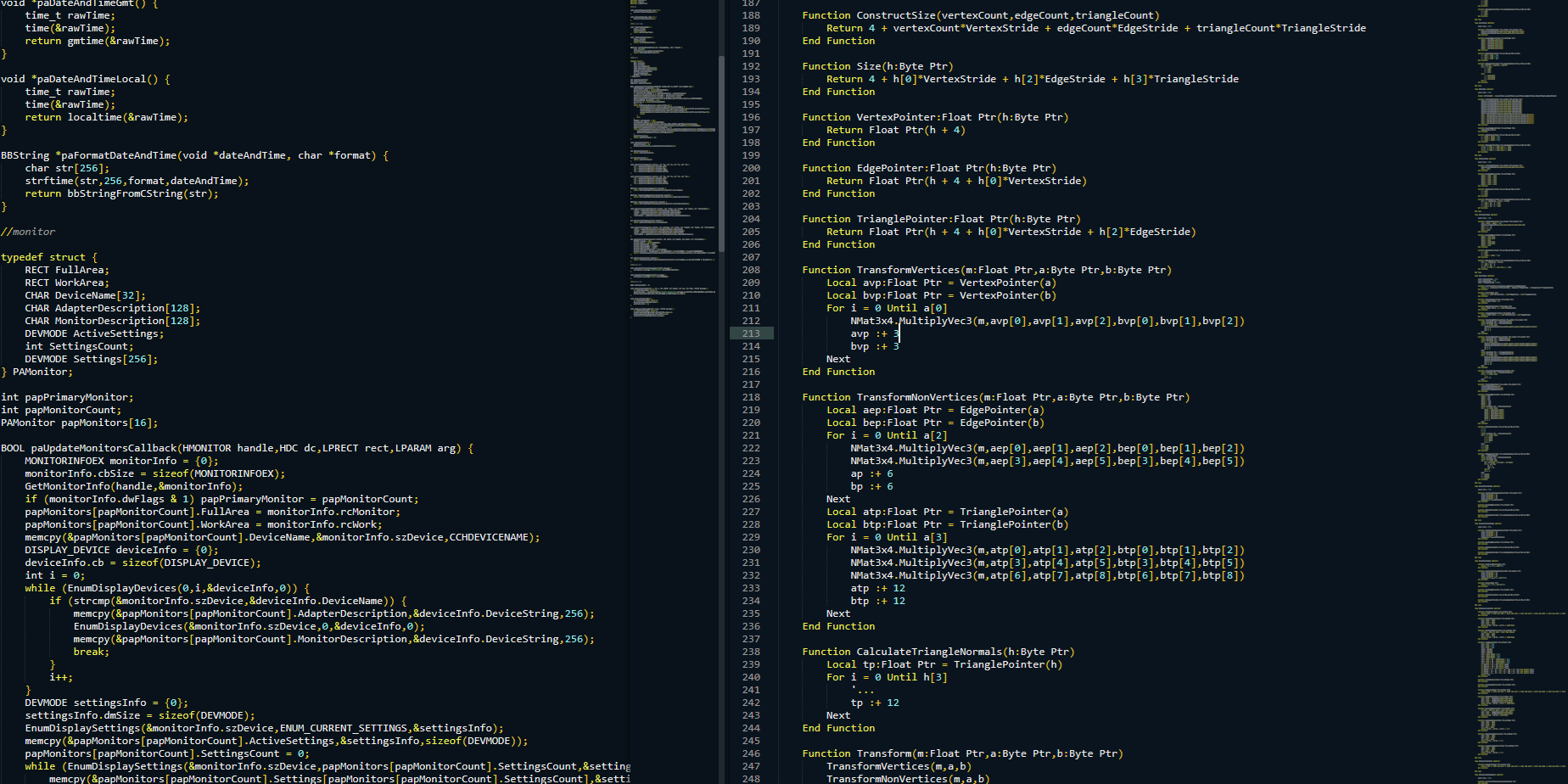Click 'return localtime(&rawTime);' line

[x=107, y=117]
